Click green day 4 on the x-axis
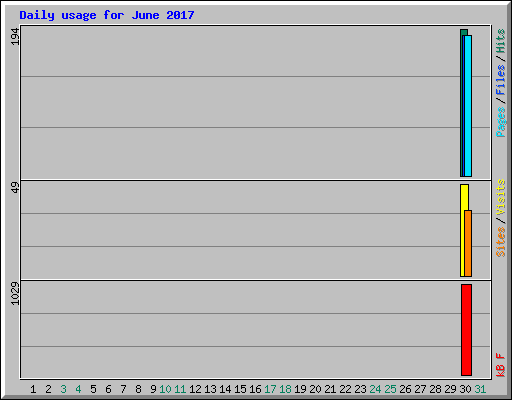Screen dimensions: 512x400 click(78, 389)
